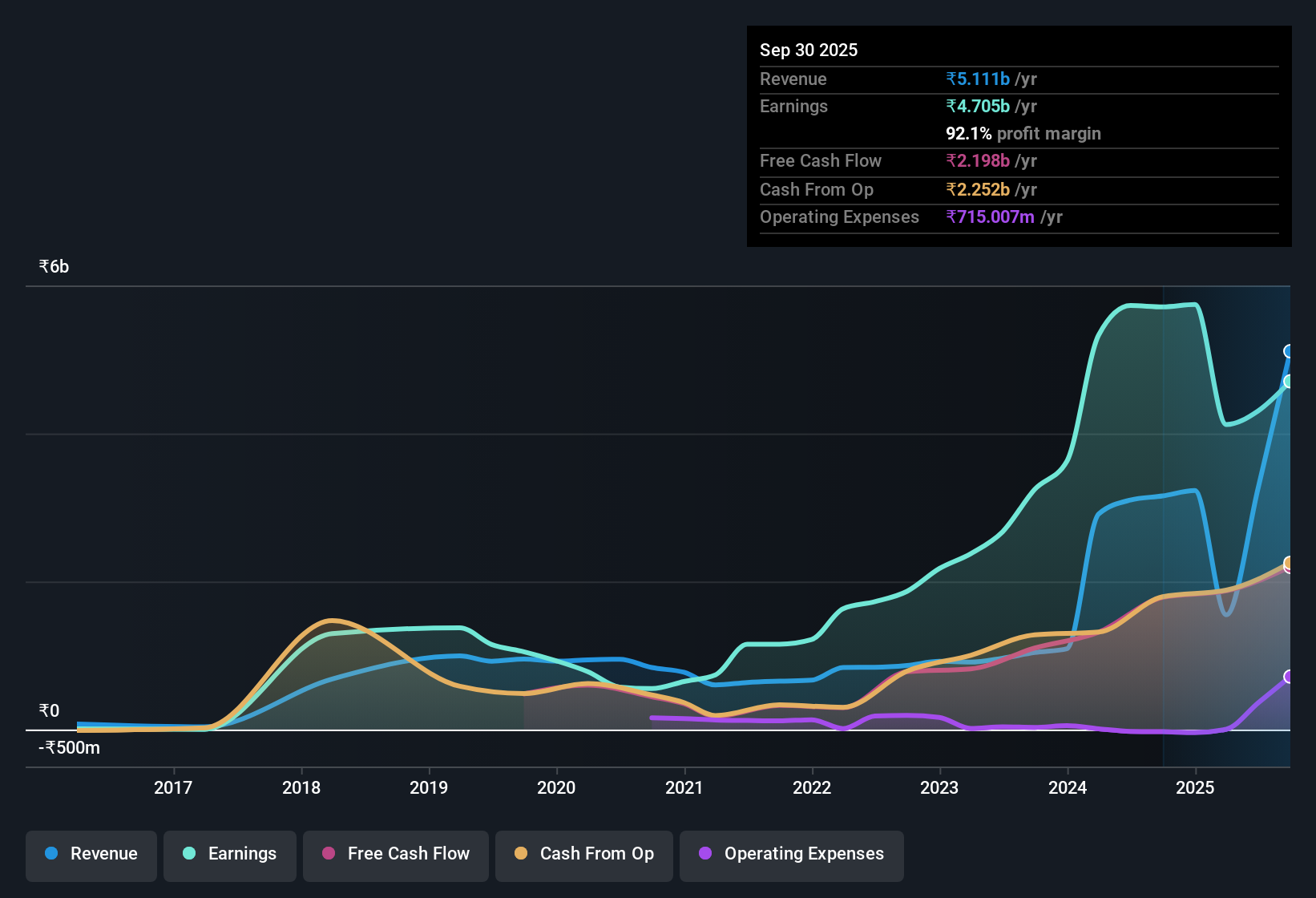Viewport: 1316px width, 898px height.
Task: Click the ₹6b axis label
Action: pos(52,265)
